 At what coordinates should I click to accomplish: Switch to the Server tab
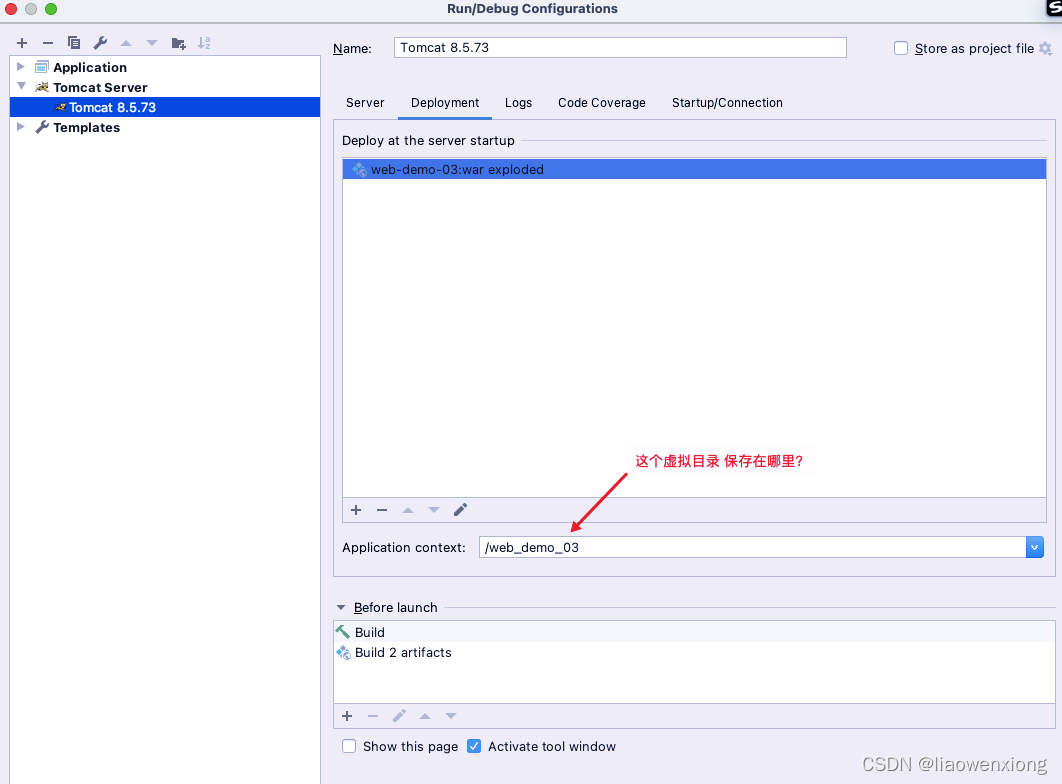point(365,103)
